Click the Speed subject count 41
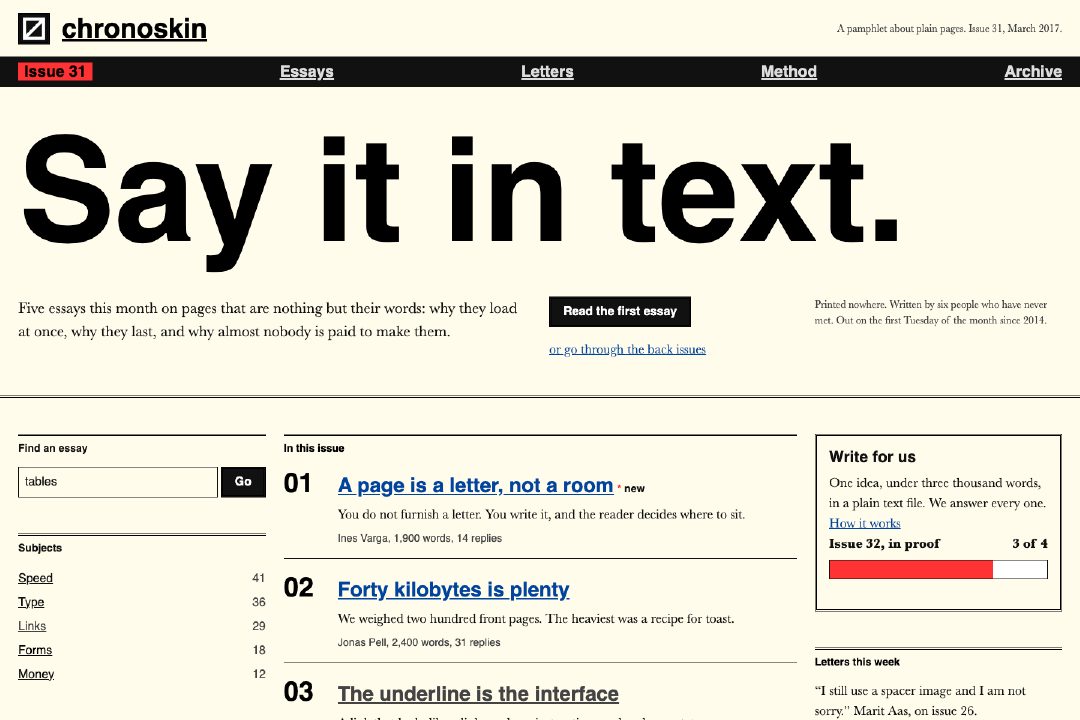The width and height of the screenshot is (1080, 720). click(258, 578)
